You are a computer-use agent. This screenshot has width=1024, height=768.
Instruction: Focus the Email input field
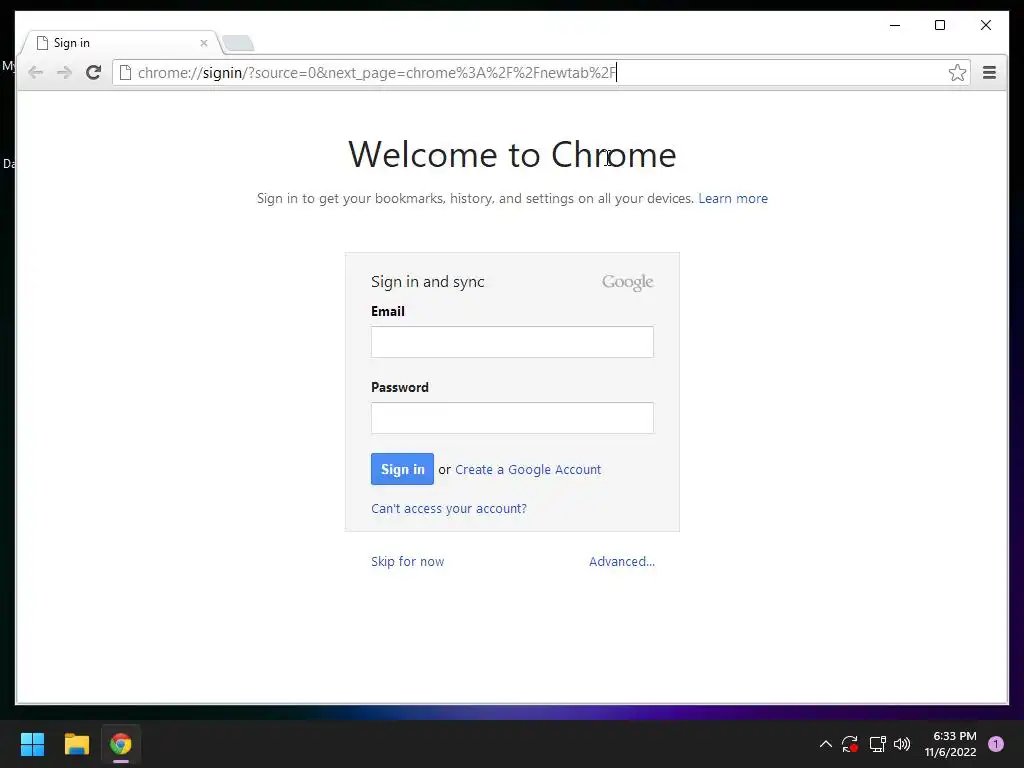click(512, 342)
